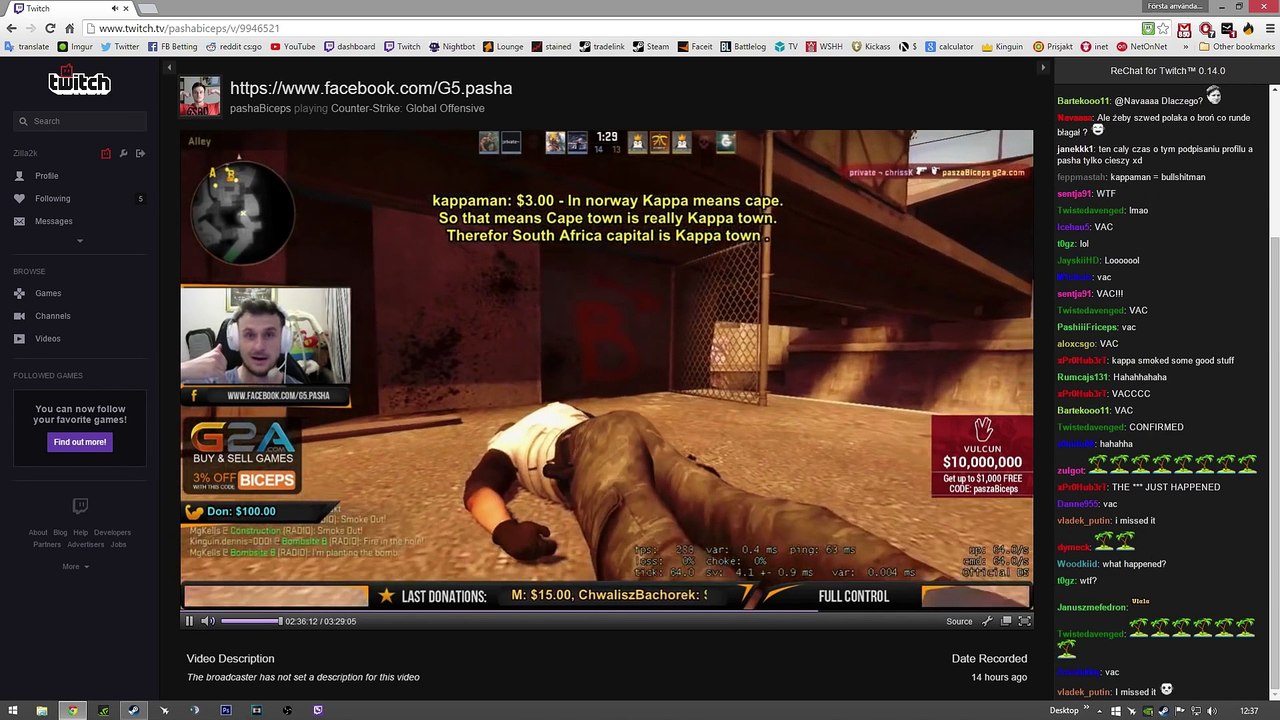
Task: Reload the page in browser
Action: pyautogui.click(x=50, y=29)
